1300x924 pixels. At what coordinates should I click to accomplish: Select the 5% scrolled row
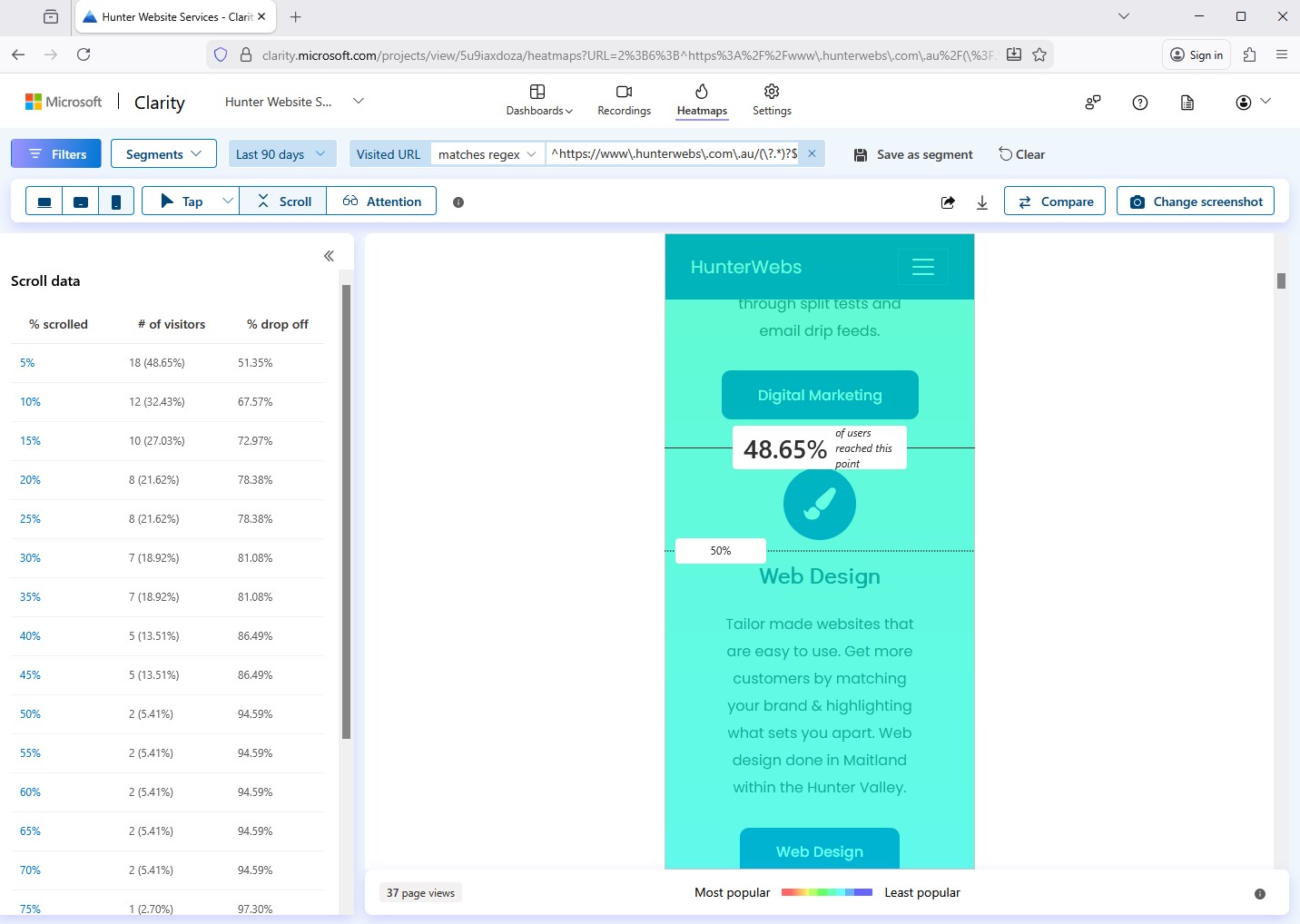click(167, 363)
